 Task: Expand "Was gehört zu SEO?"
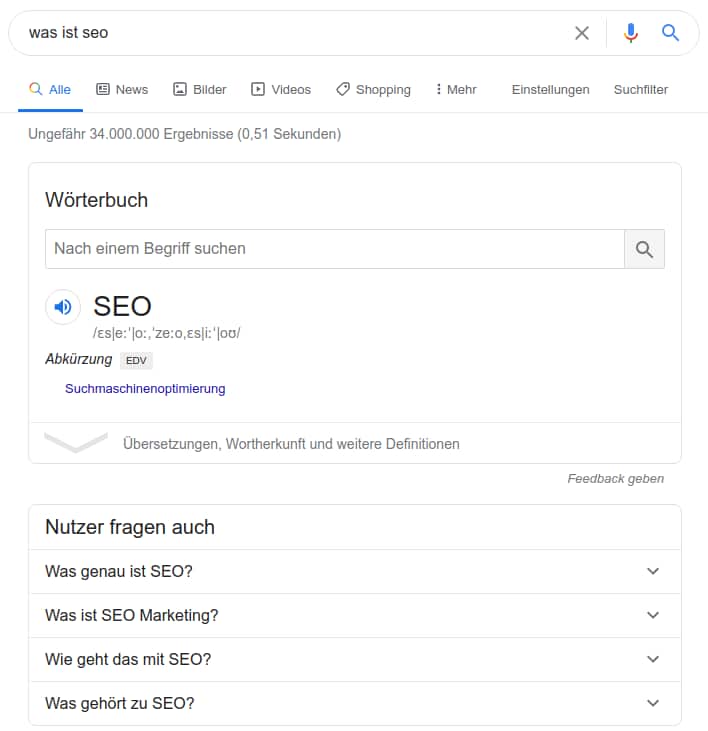(x=355, y=704)
